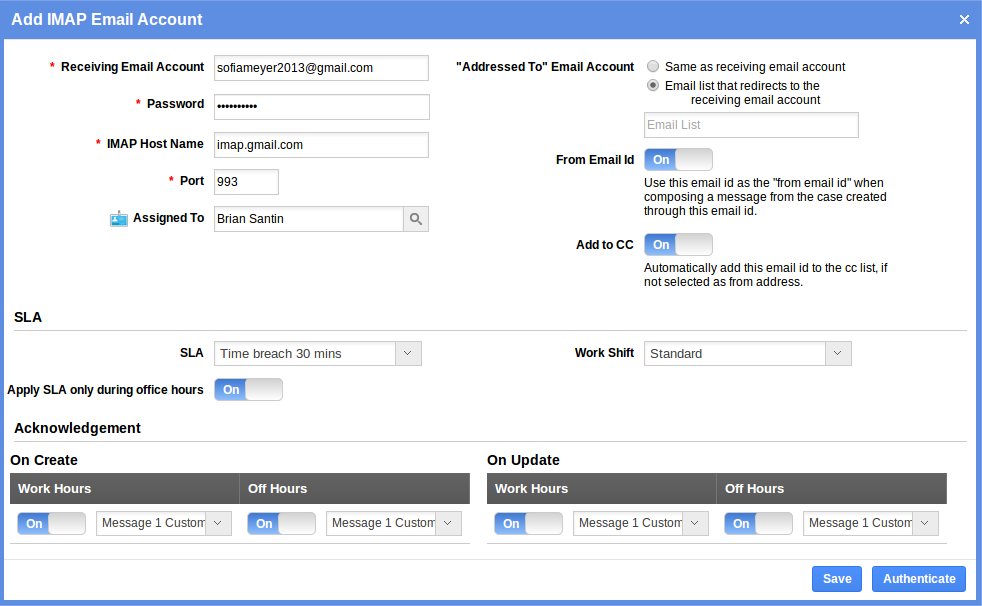The height and width of the screenshot is (606, 982).
Task: Turn off On Create Work Hours toggle
Action: (x=50, y=522)
